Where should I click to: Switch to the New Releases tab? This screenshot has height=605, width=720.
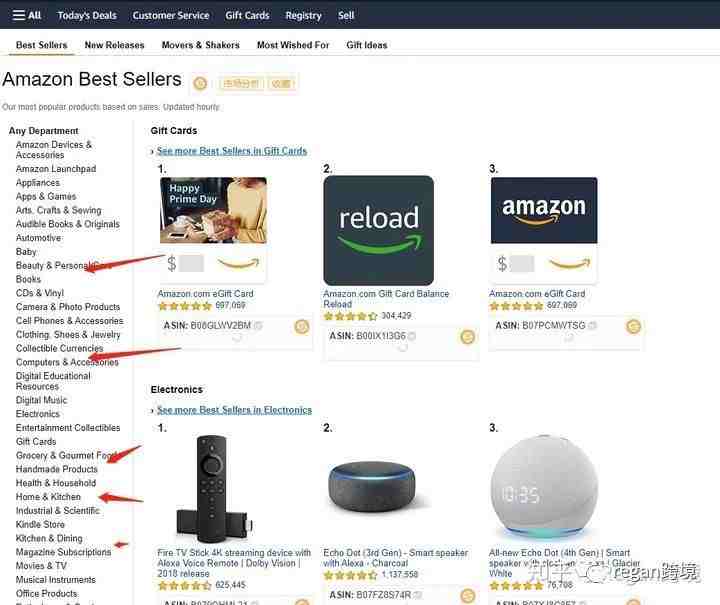click(x=114, y=45)
